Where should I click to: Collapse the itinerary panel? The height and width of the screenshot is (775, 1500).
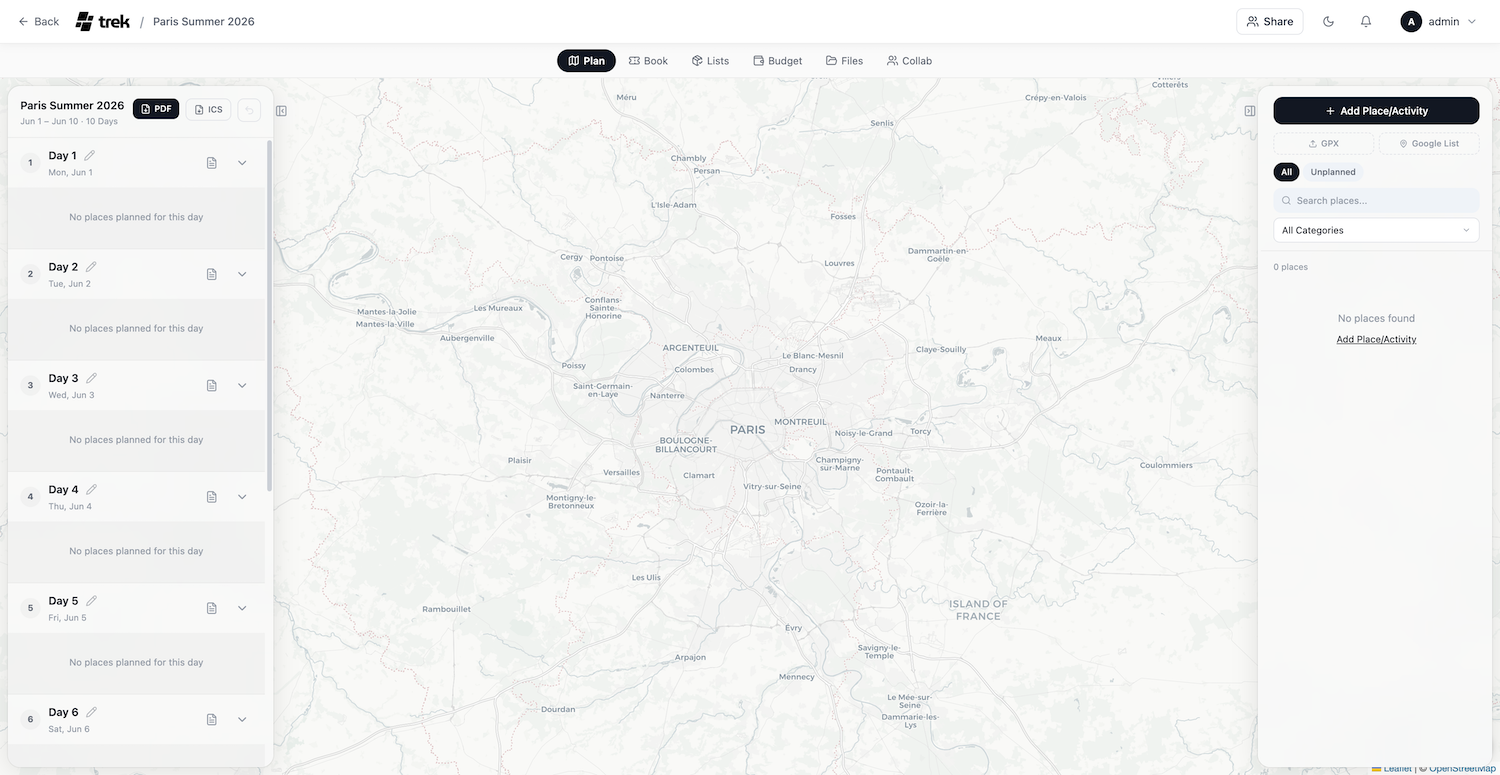281,110
